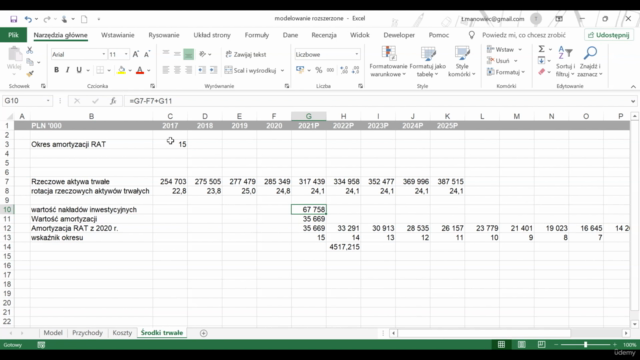Expand the Name Box G10 dropdown
The height and width of the screenshot is (360, 640).
[x=48, y=101]
